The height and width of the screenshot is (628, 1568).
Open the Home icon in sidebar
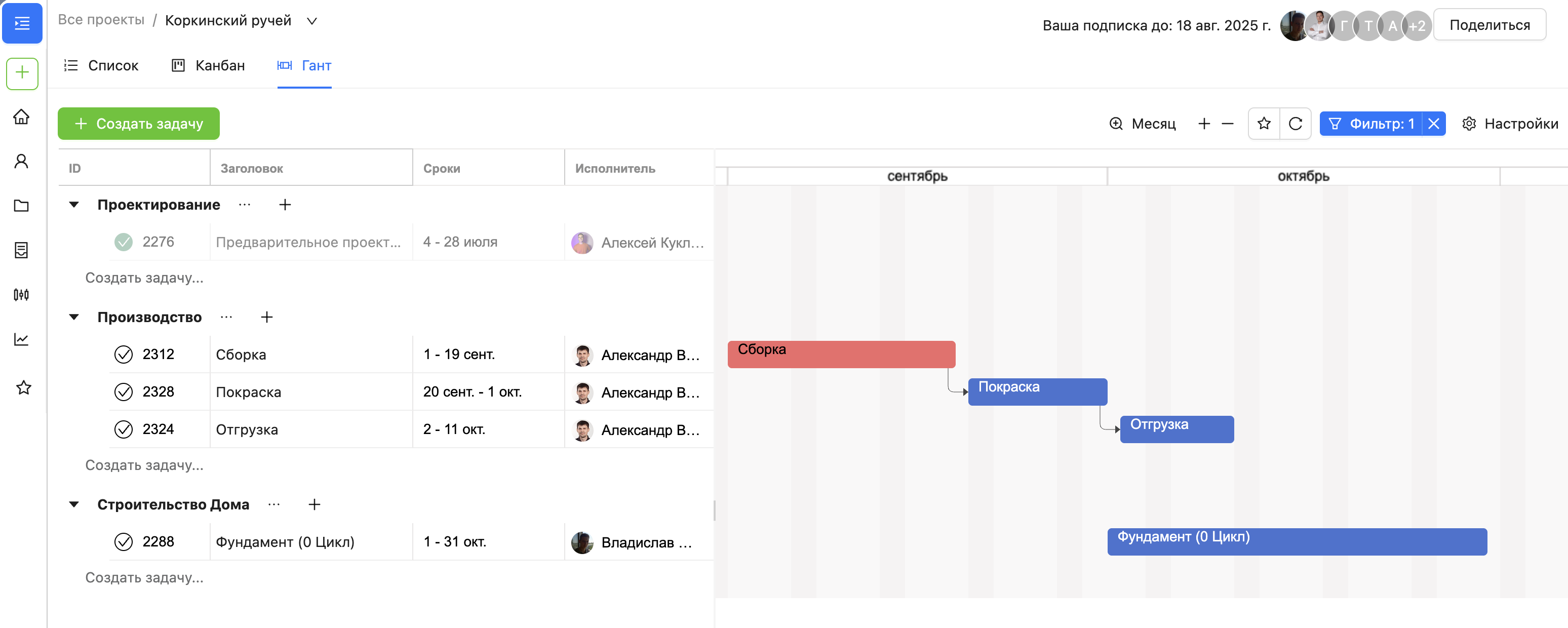click(x=22, y=117)
